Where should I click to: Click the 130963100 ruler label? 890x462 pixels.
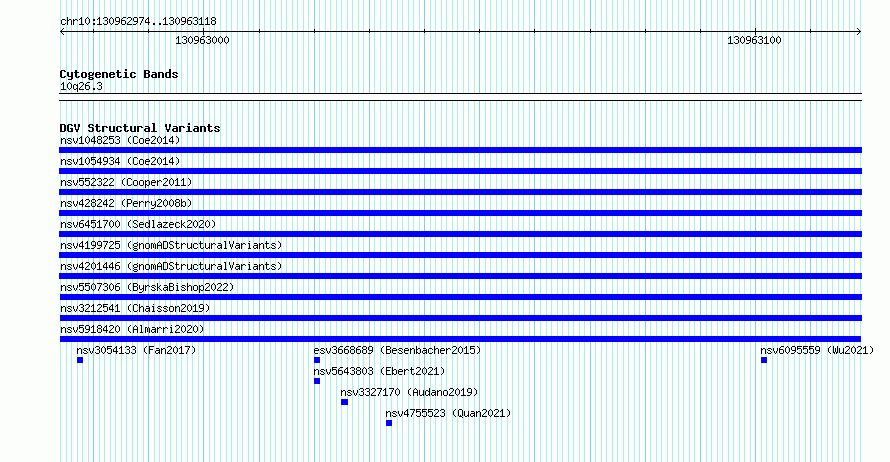pos(754,40)
